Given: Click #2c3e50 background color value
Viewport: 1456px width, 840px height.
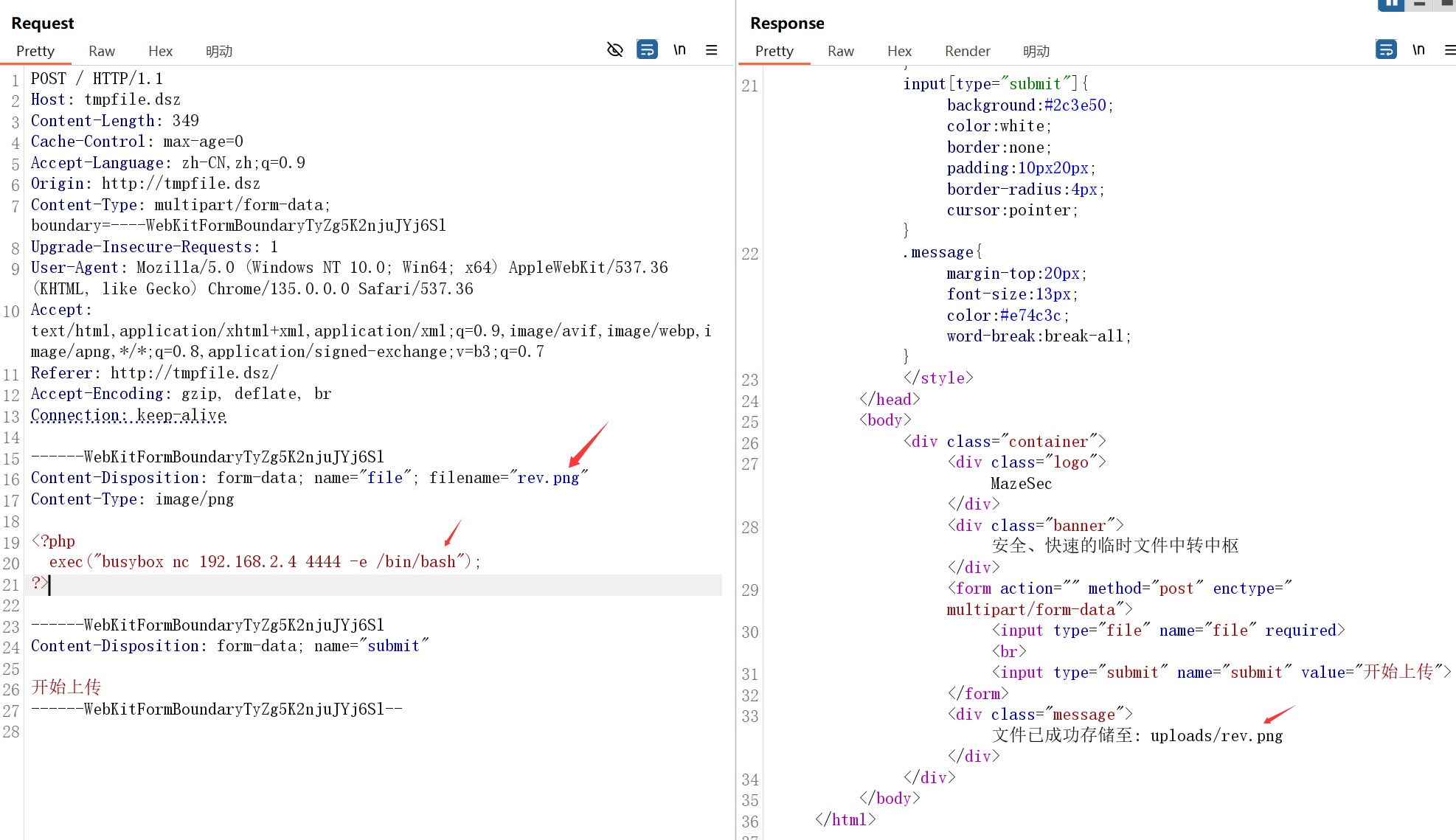Looking at the screenshot, I should tap(1075, 105).
